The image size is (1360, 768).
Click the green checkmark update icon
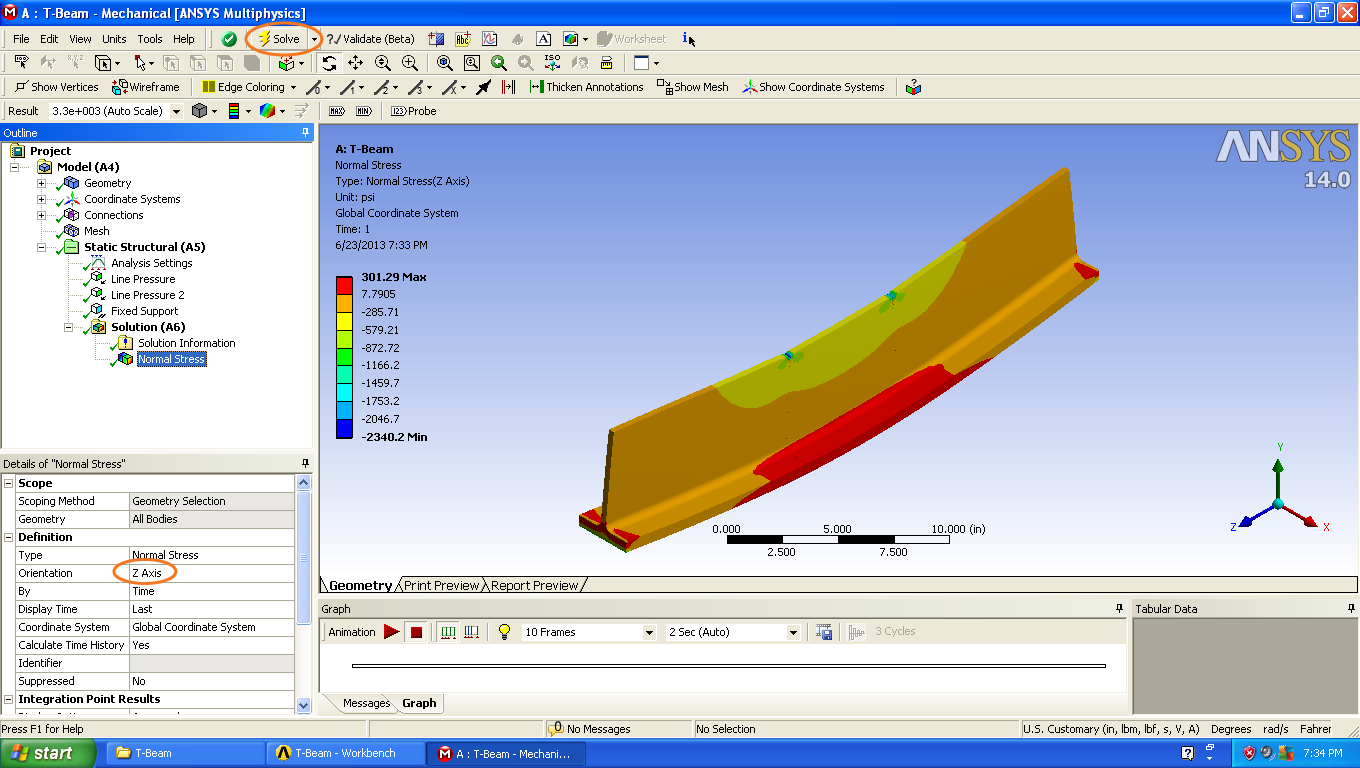pyautogui.click(x=229, y=39)
